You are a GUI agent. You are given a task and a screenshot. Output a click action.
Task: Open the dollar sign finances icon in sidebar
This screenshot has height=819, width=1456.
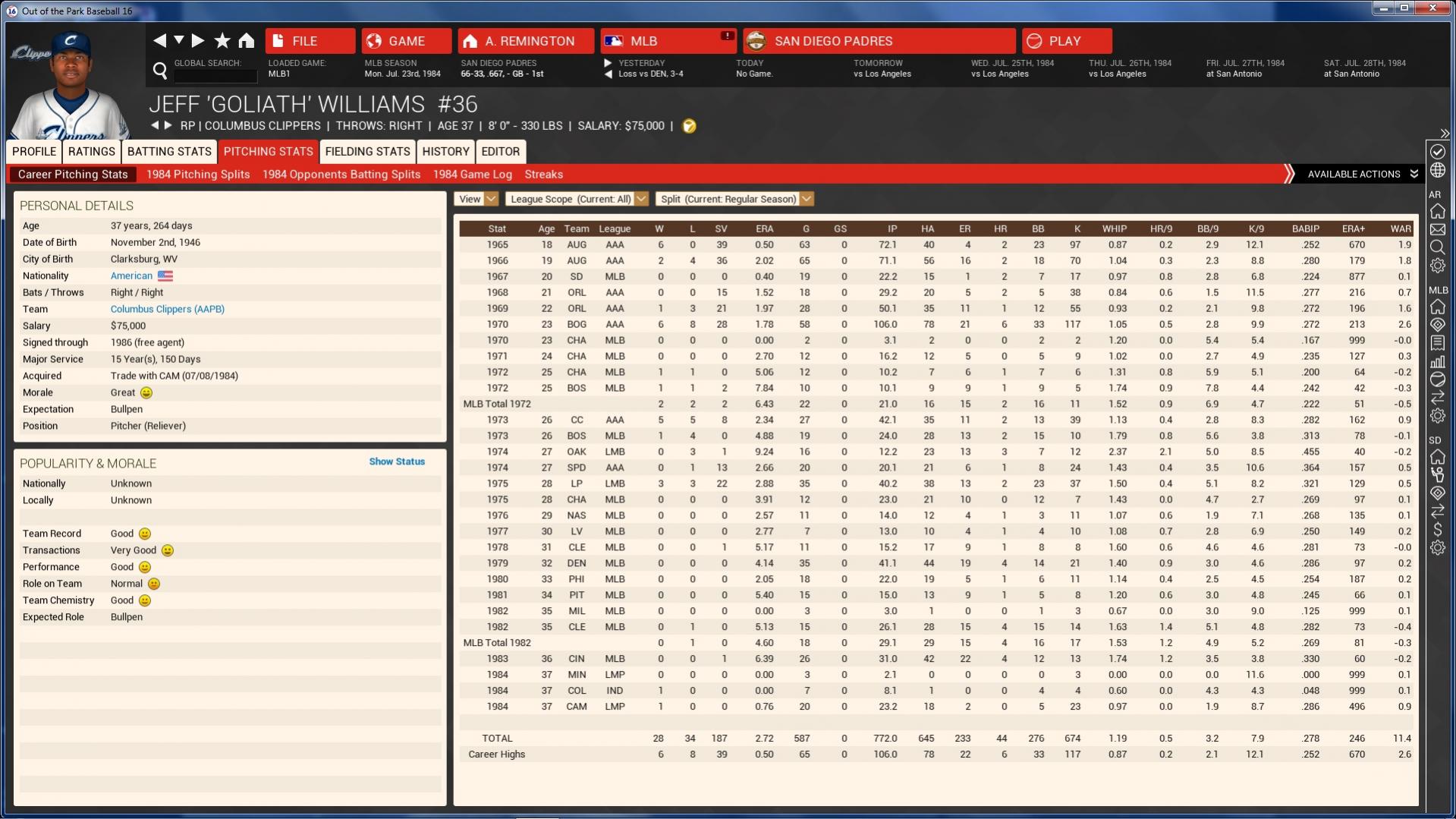tap(1437, 529)
